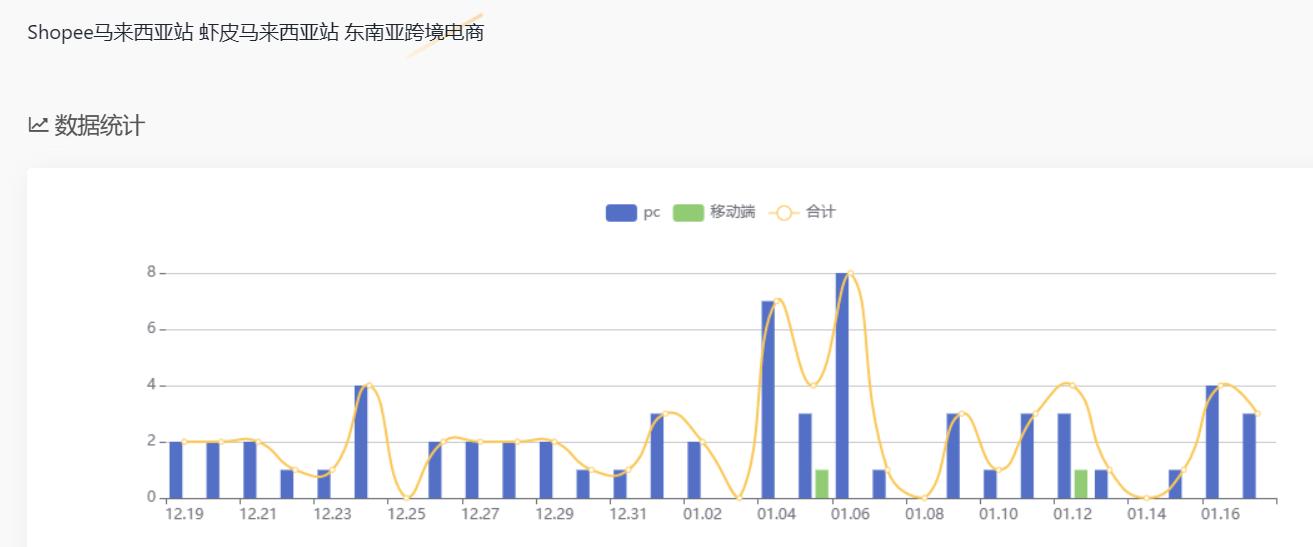This screenshot has width=1313, height=547.
Task: Click the blue bar at 12.19
Action: pyautogui.click(x=176, y=470)
